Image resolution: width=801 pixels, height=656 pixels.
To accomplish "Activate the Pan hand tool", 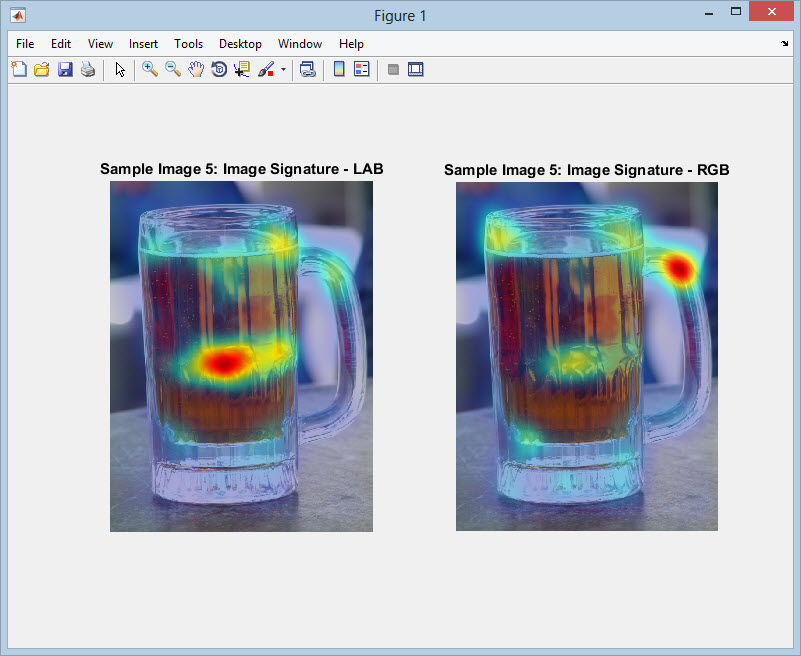I will click(x=196, y=69).
